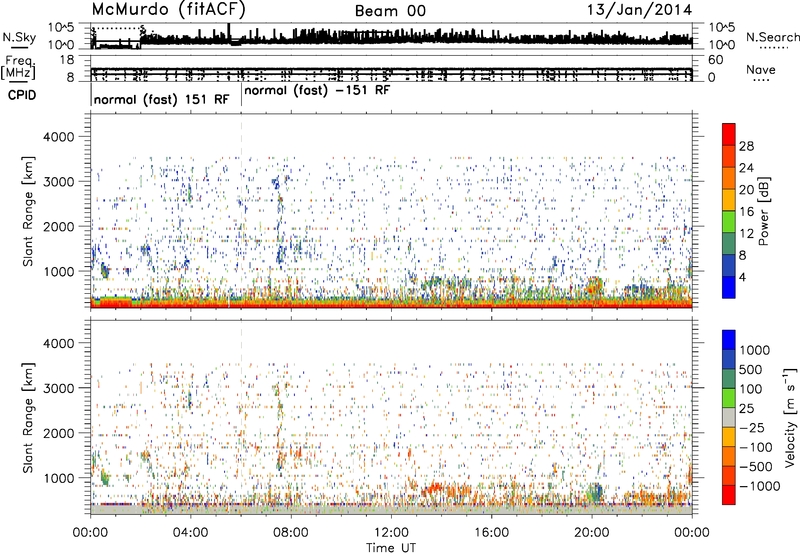
Task: Click the '60' label on Nave axis
Action: pyautogui.click(x=715, y=60)
